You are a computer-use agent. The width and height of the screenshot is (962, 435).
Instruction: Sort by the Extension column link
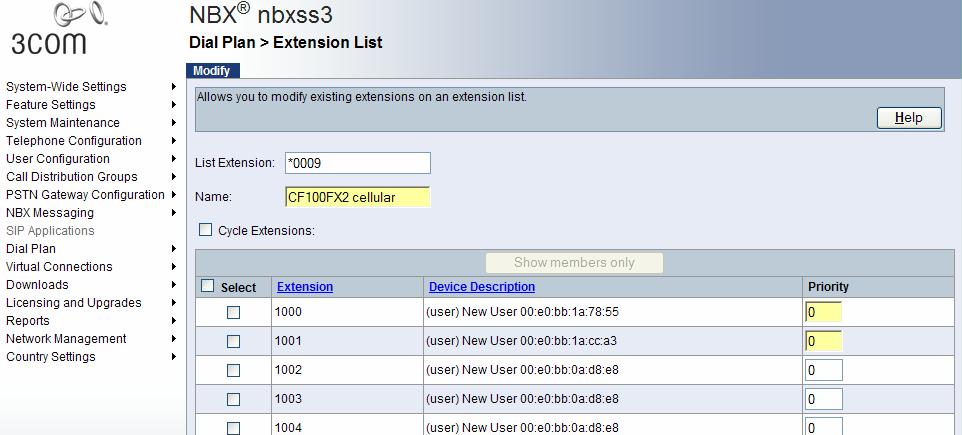pos(305,287)
